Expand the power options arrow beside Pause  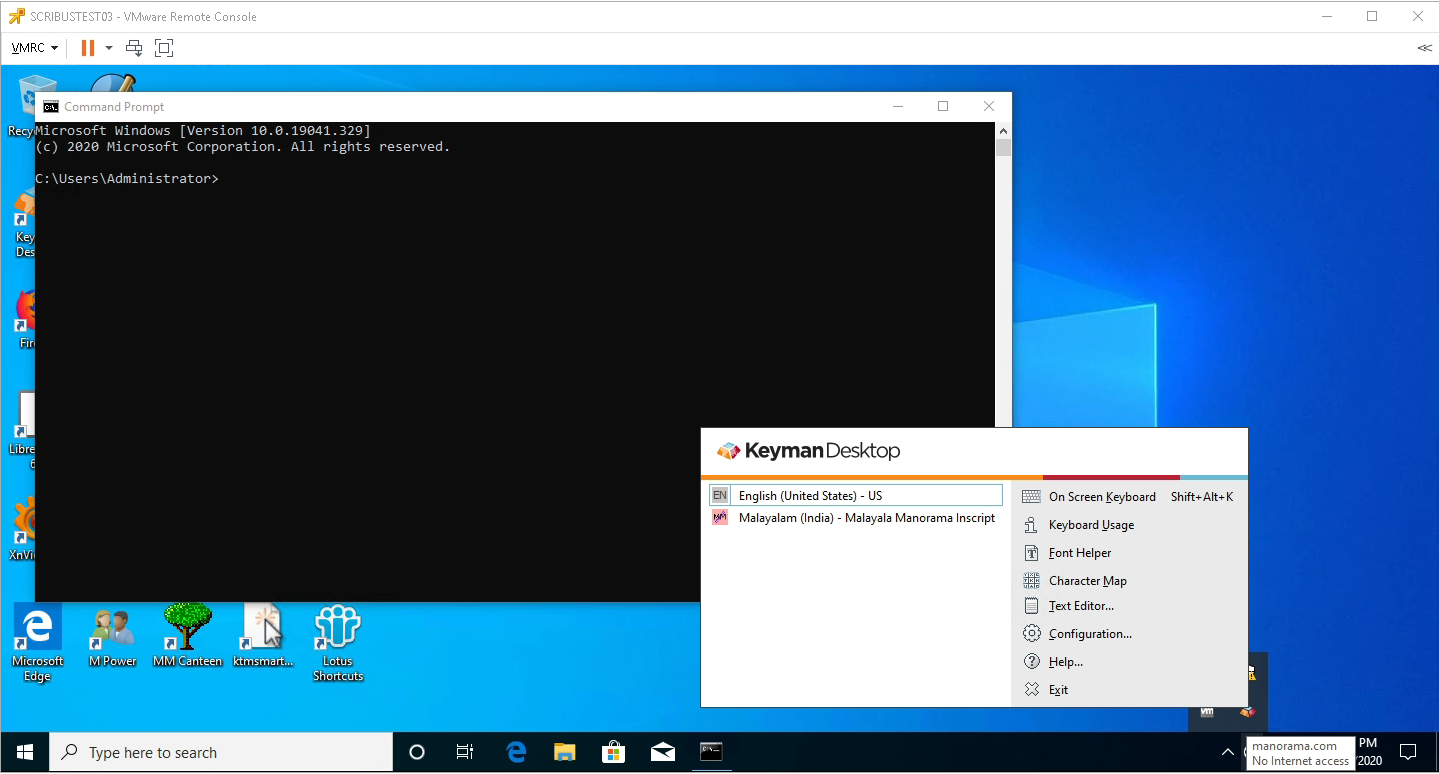(x=109, y=48)
